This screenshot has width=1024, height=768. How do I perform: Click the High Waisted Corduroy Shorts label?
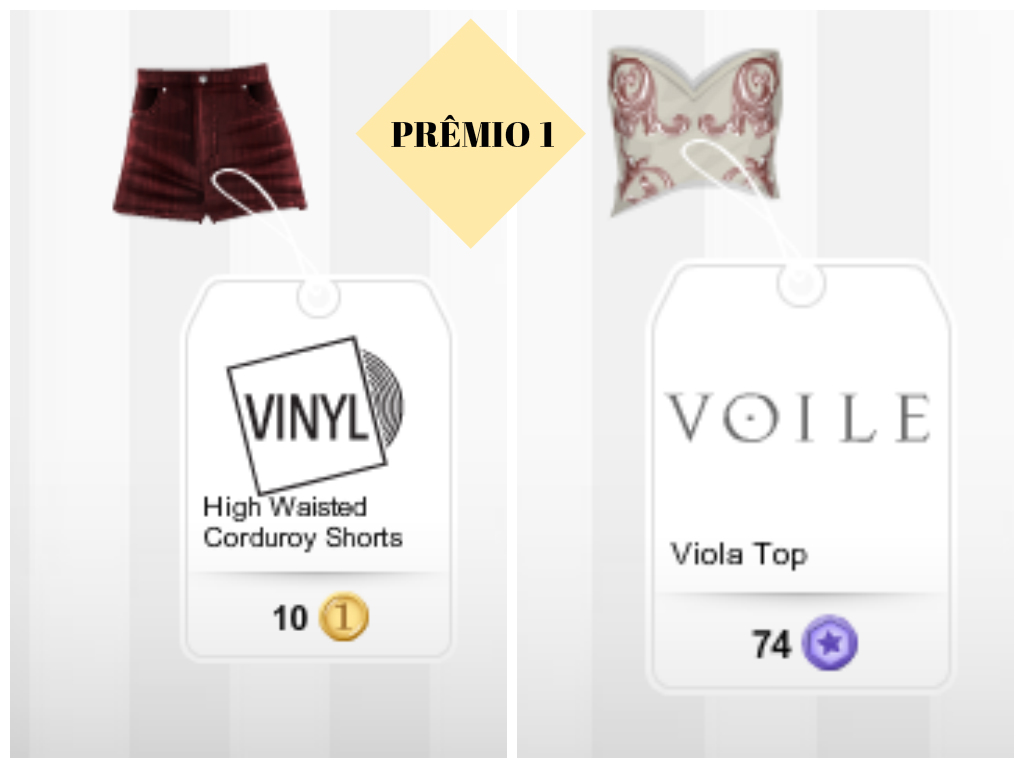click(302, 522)
